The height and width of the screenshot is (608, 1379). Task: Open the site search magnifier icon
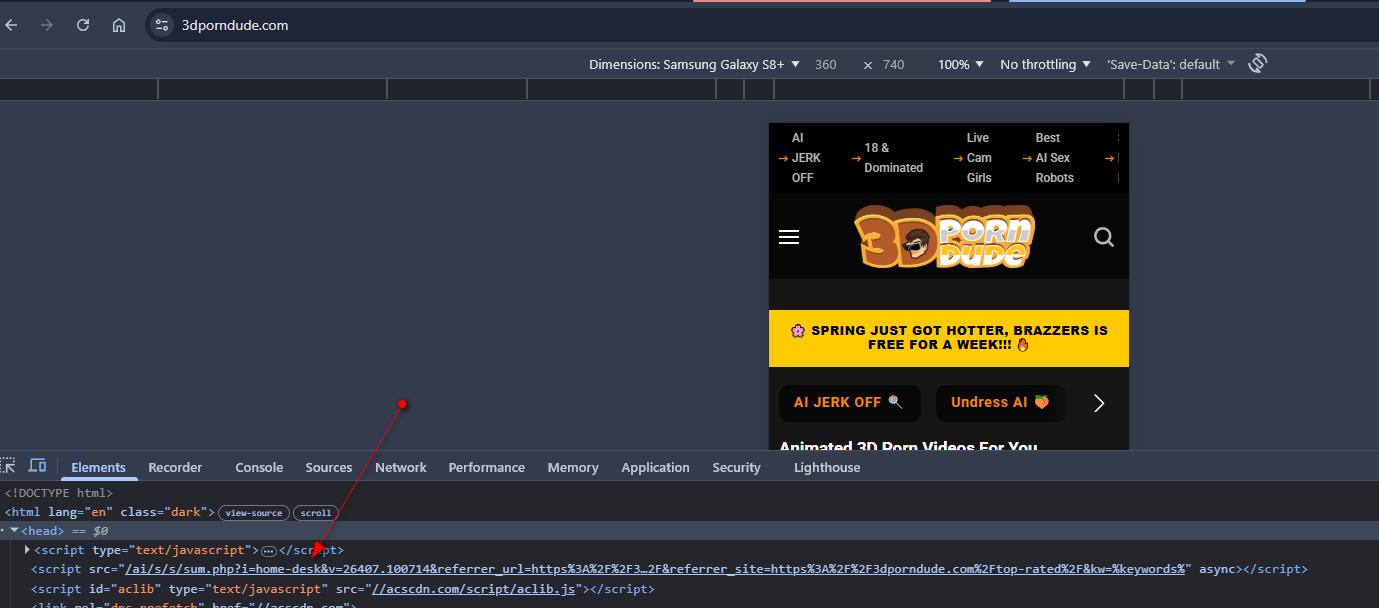[x=1104, y=237]
